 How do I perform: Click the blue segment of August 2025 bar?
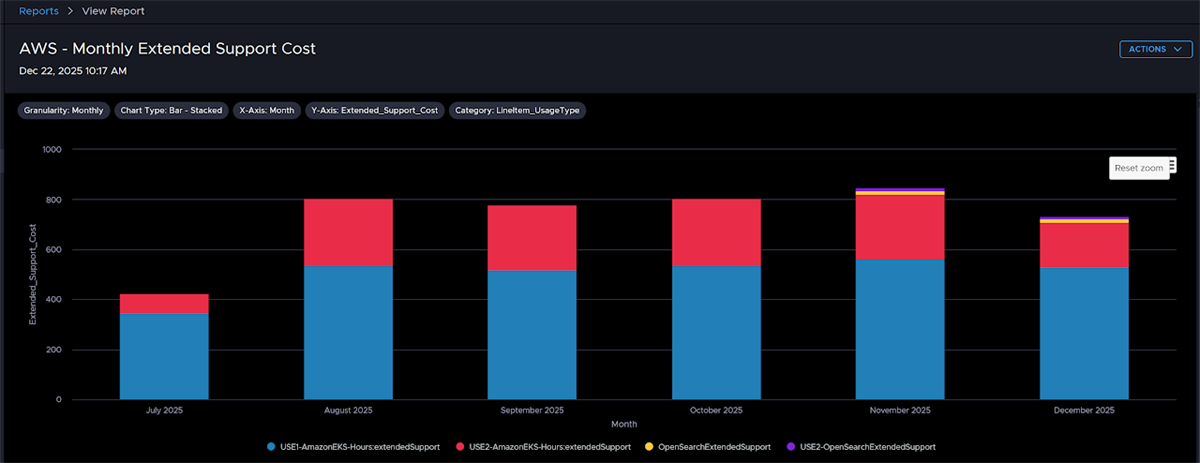point(348,332)
